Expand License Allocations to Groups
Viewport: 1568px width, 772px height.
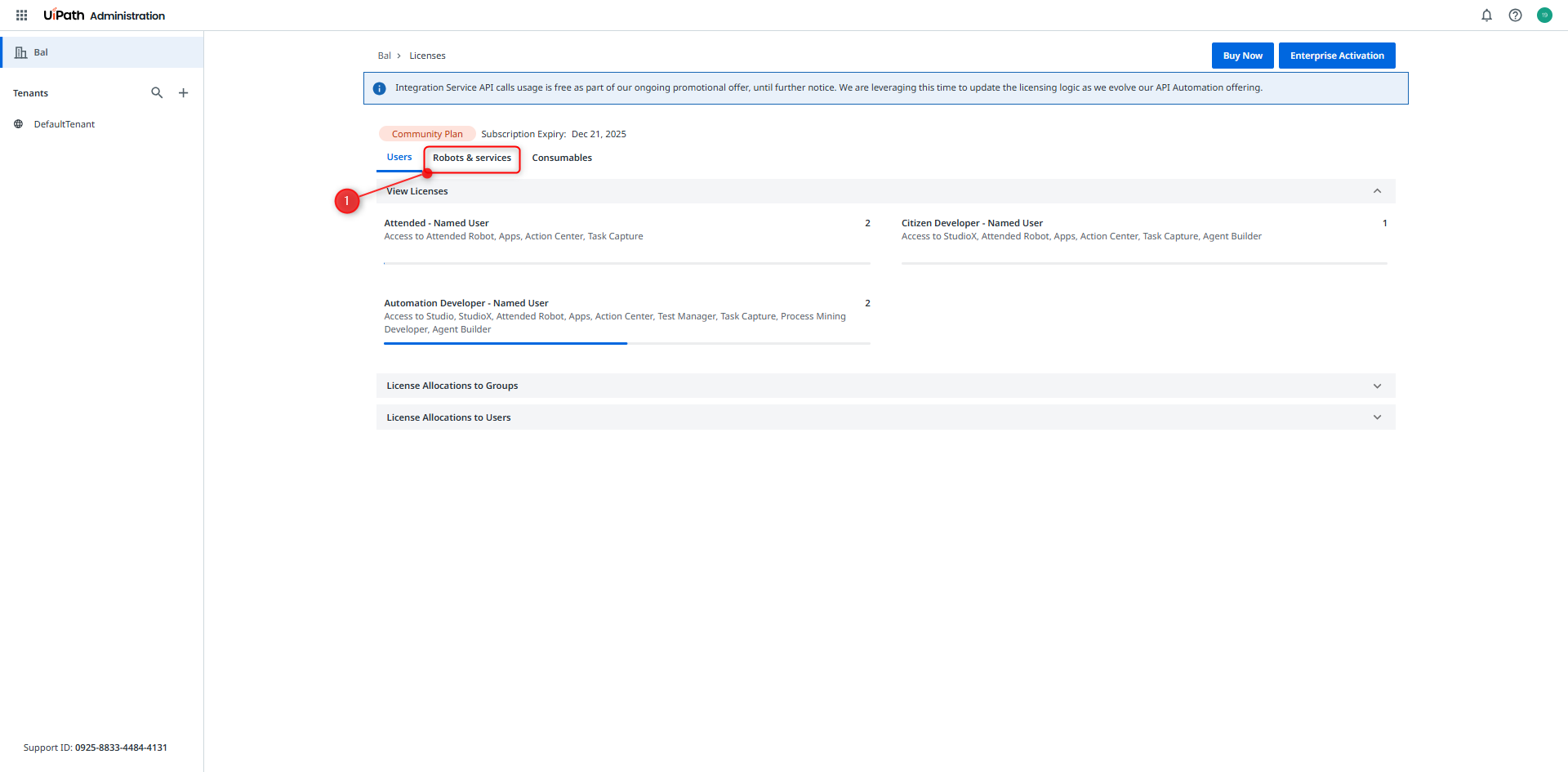coord(1377,386)
